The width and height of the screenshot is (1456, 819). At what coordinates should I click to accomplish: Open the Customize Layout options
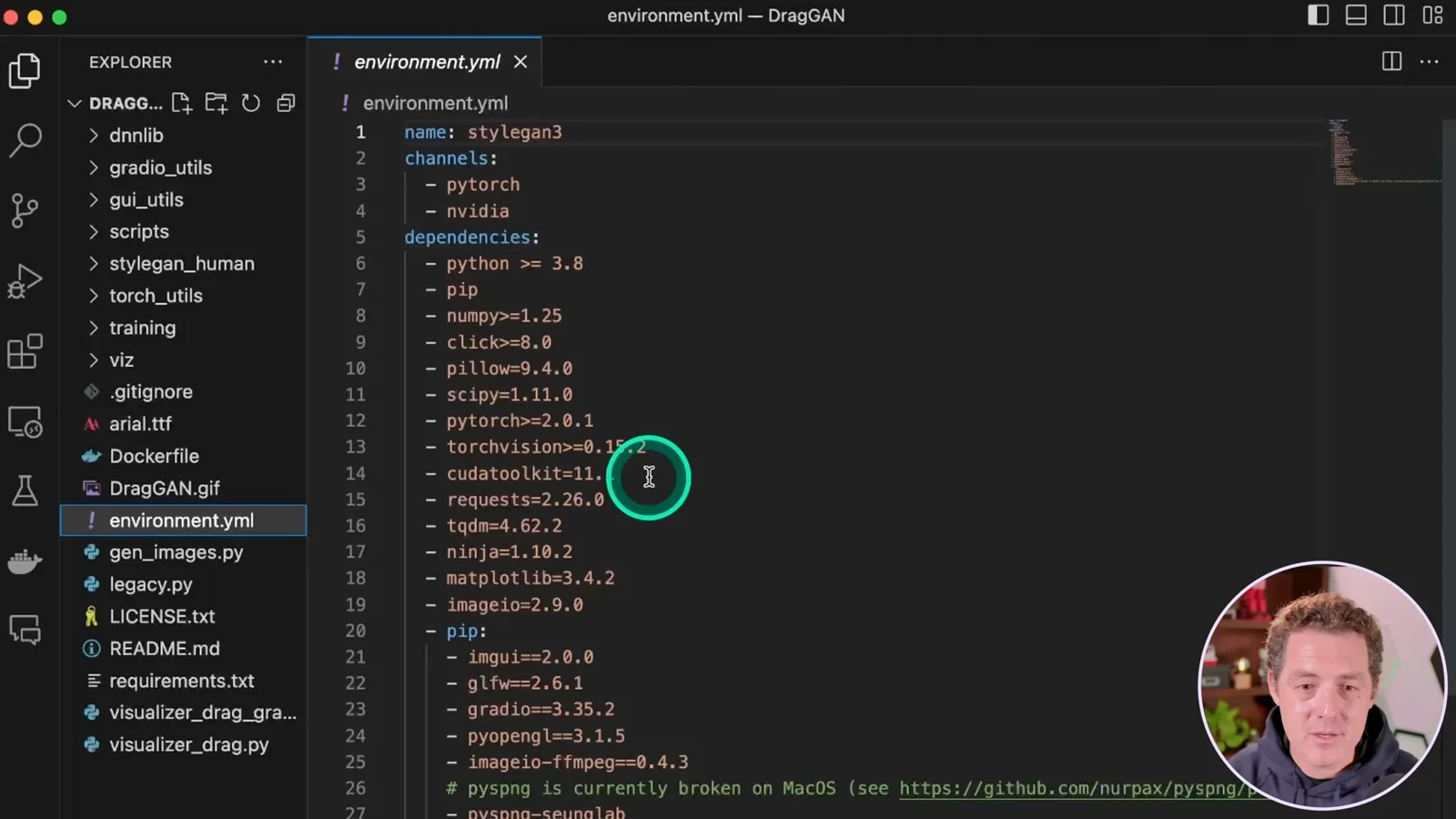pos(1432,15)
